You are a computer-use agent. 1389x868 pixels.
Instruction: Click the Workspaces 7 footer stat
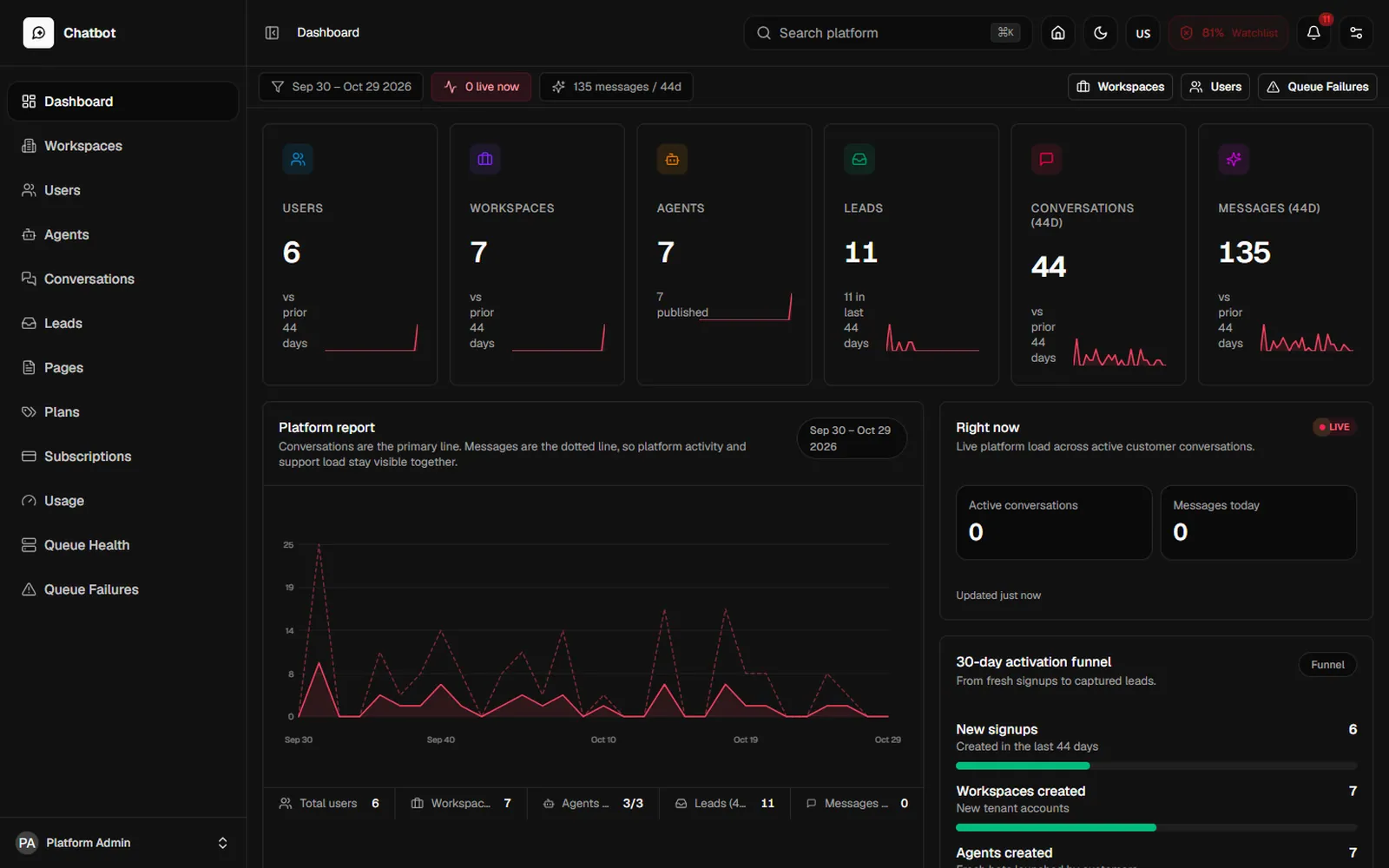461,804
